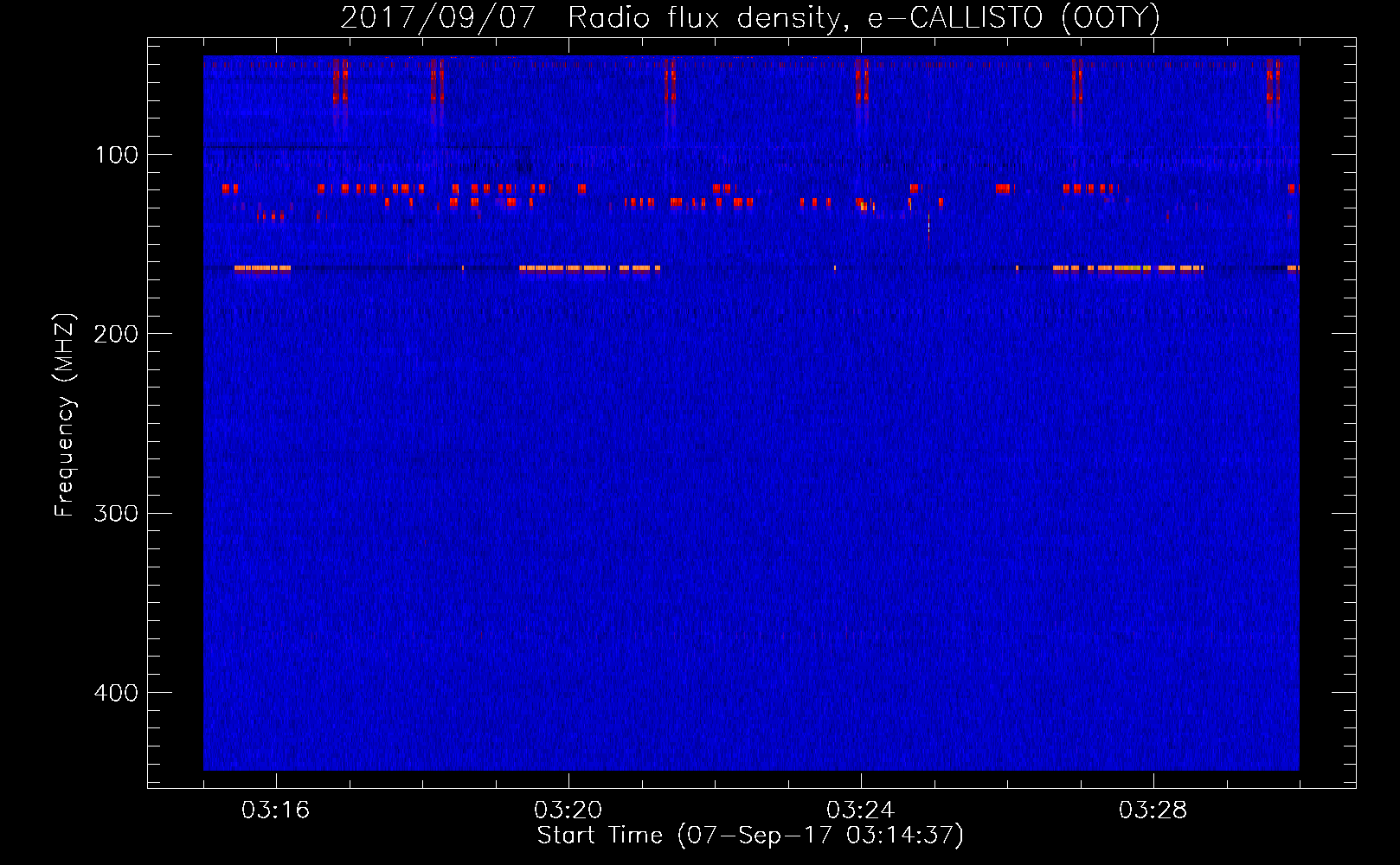
Task: Click the 300 frequency tick label
Action: (117, 513)
